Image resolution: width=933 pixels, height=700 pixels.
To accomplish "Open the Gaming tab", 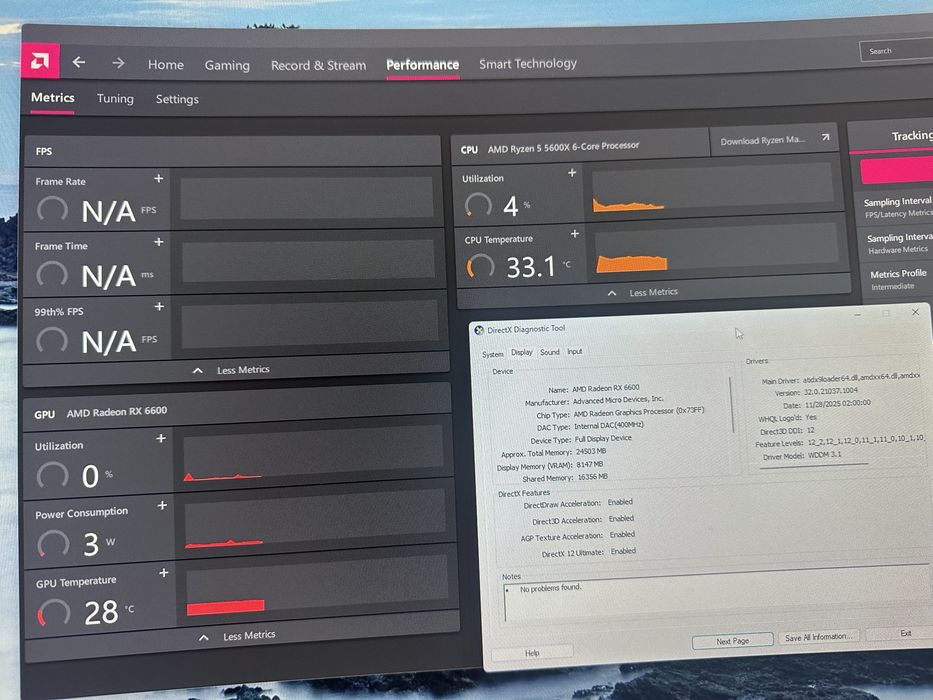I will (x=227, y=65).
